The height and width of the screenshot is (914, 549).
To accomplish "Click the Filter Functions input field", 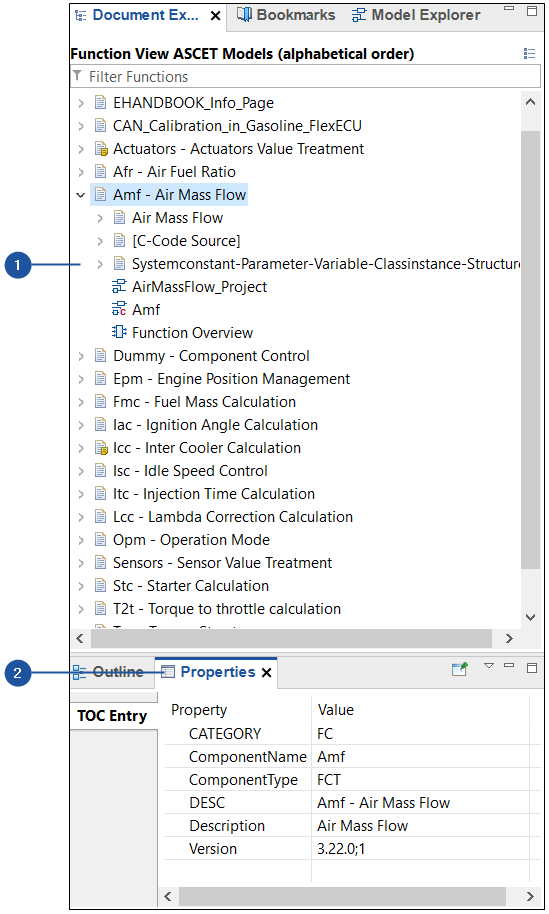I will tap(305, 76).
